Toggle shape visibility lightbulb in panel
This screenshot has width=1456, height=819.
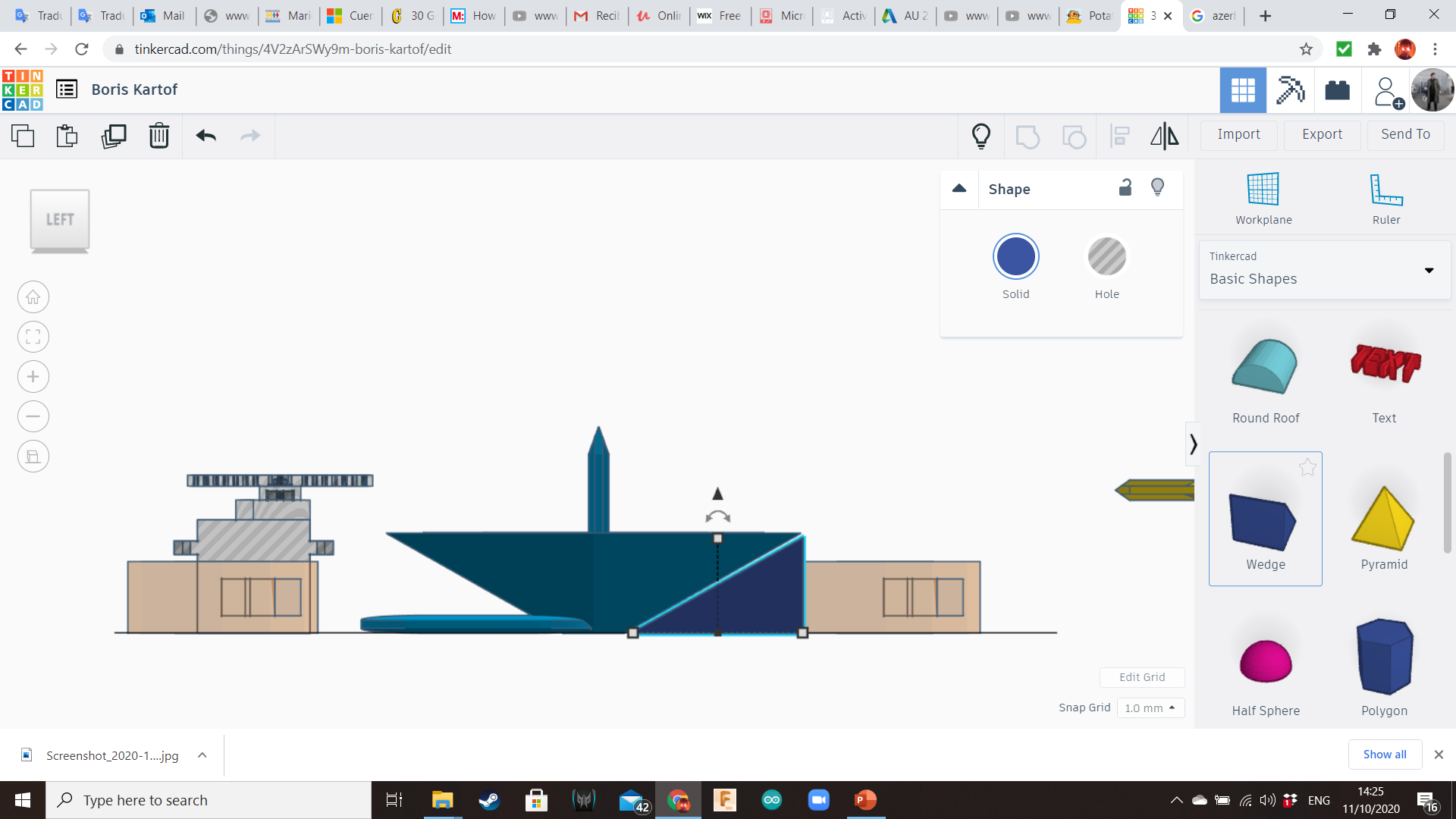1157,187
